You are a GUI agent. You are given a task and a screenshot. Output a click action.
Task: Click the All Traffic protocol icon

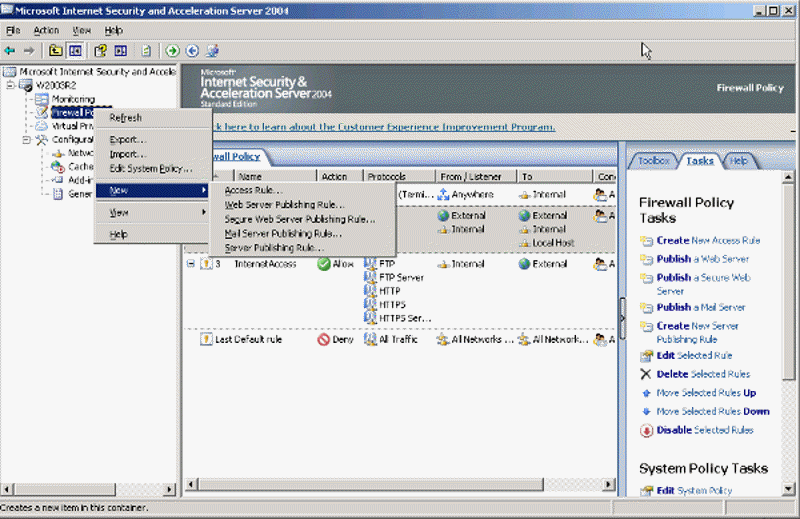click(x=370, y=339)
